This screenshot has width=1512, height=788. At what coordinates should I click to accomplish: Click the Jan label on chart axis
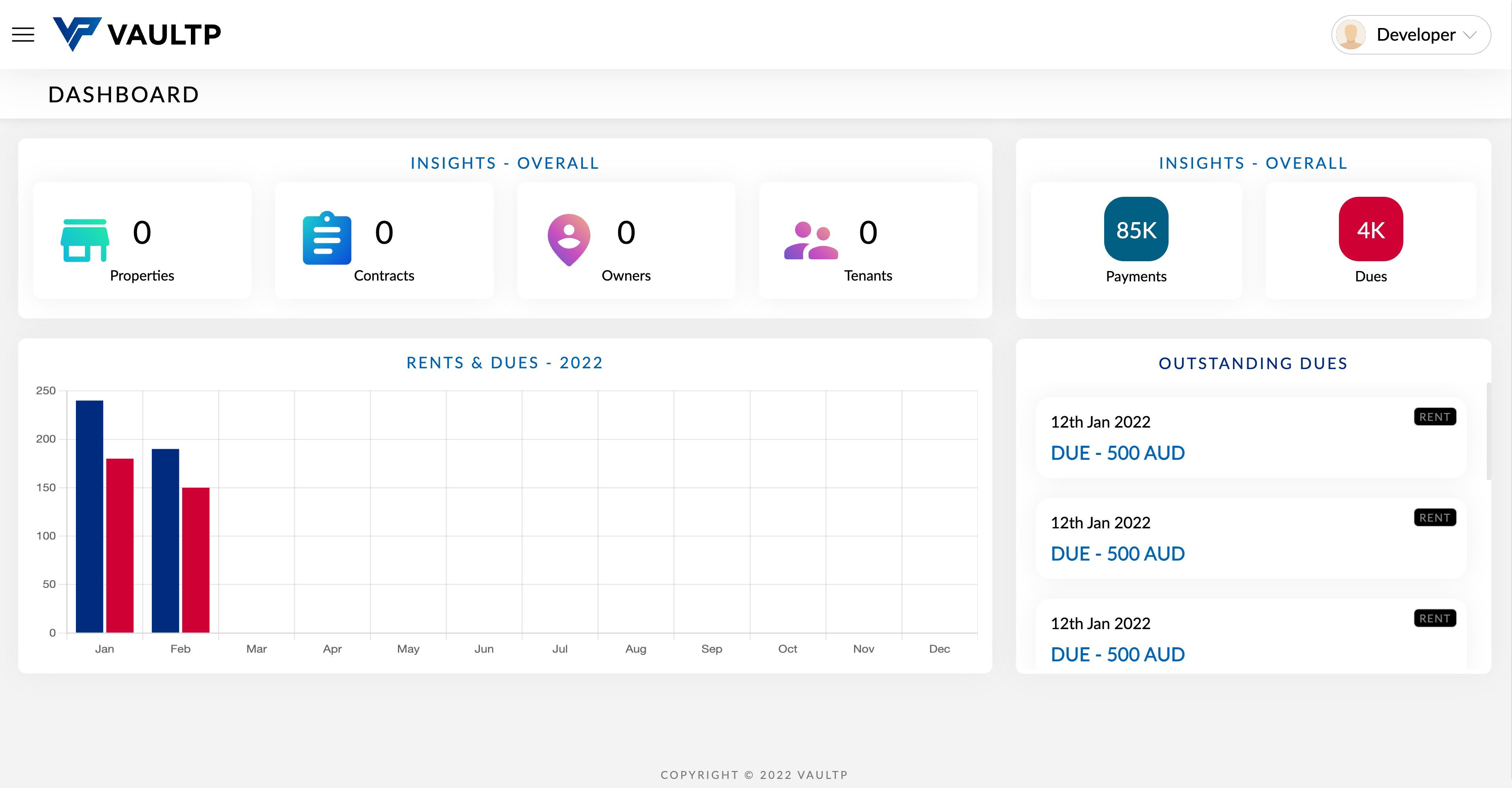pos(104,649)
